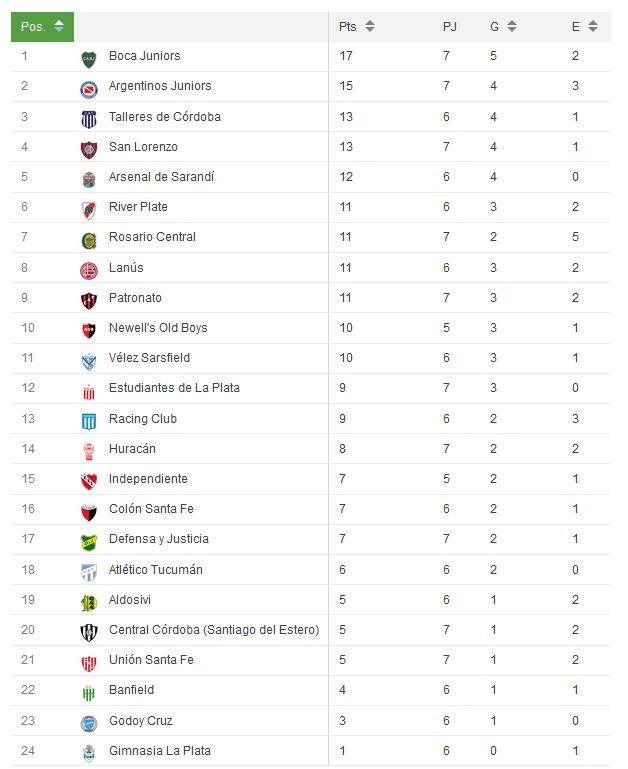Open the San Lorenzo team link

[143, 147]
